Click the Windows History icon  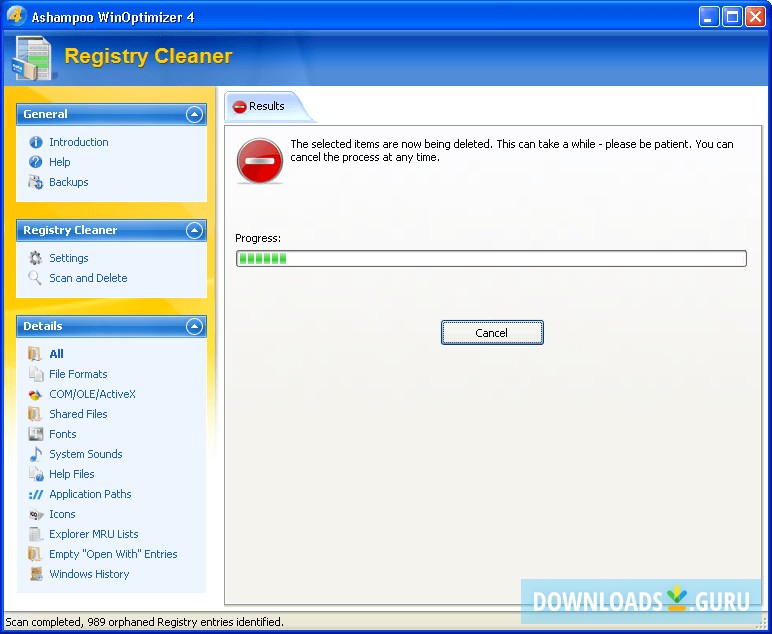[35, 574]
